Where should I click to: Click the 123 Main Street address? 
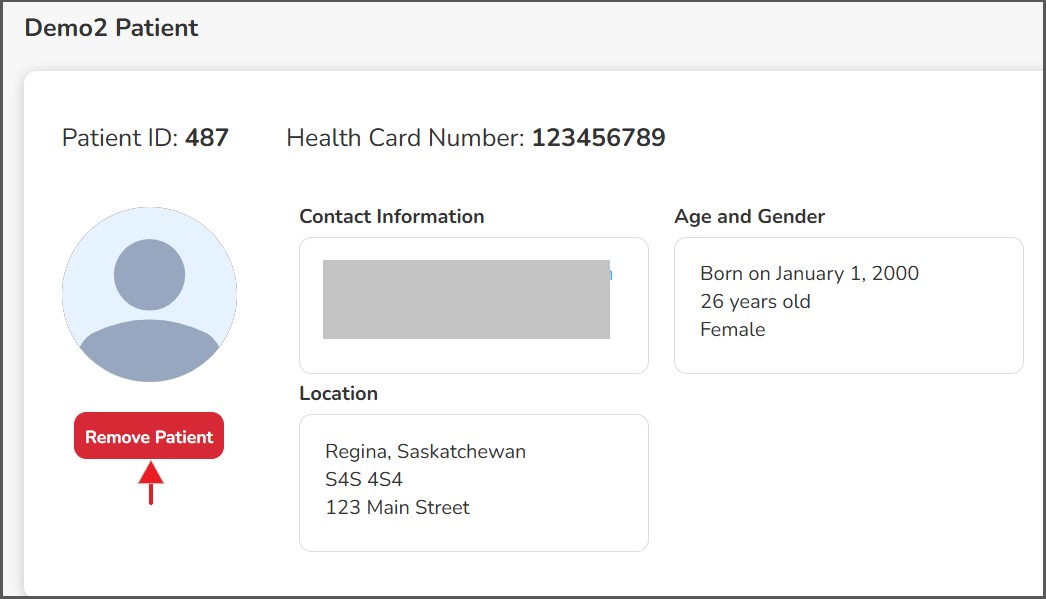pos(397,507)
